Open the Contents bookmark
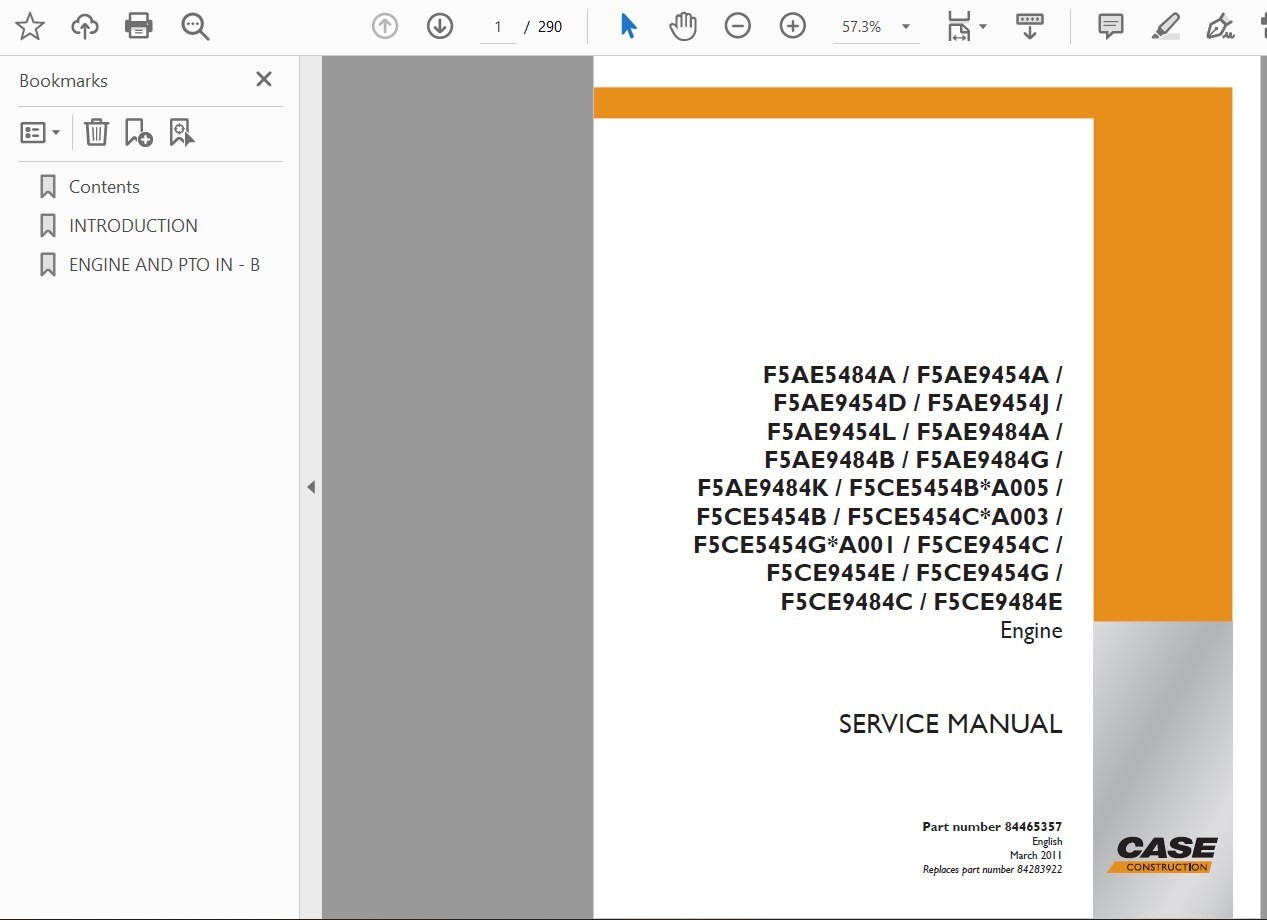This screenshot has height=920, width=1267. [x=104, y=187]
